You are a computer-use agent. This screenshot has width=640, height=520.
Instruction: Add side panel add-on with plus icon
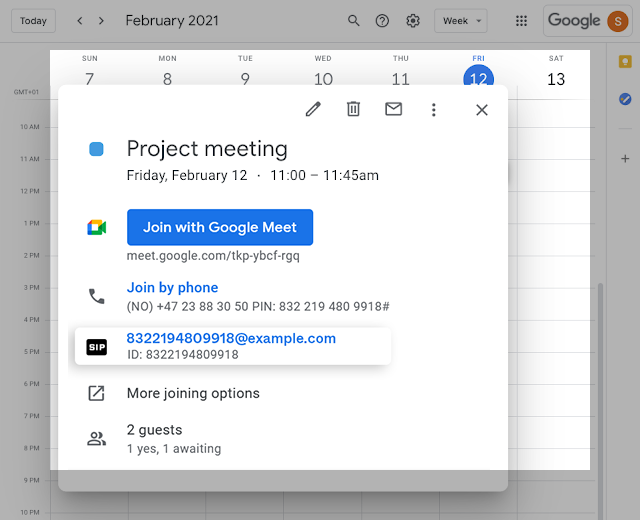[x=625, y=158]
